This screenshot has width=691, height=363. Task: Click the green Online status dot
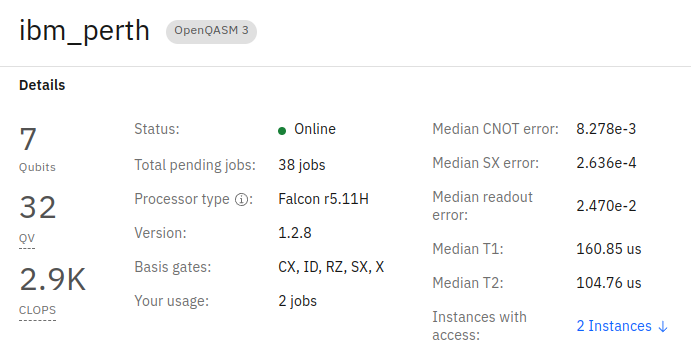(x=282, y=130)
